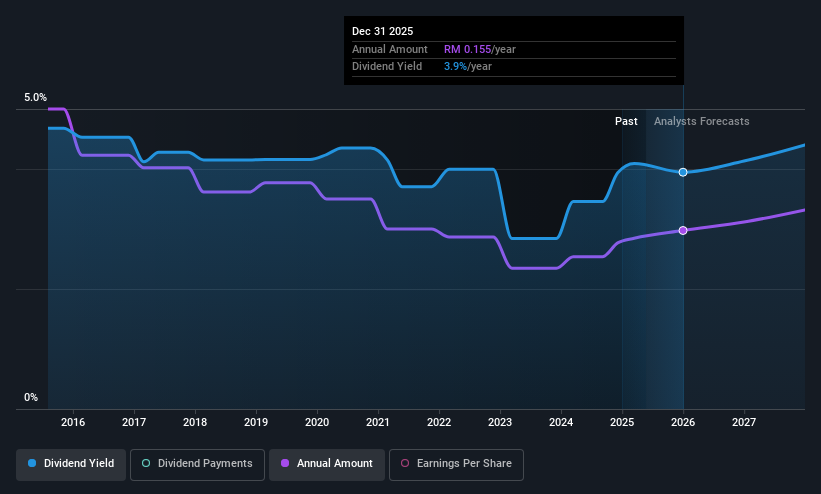Click the 0% y-axis label
This screenshot has width=821, height=494.
click(x=31, y=398)
